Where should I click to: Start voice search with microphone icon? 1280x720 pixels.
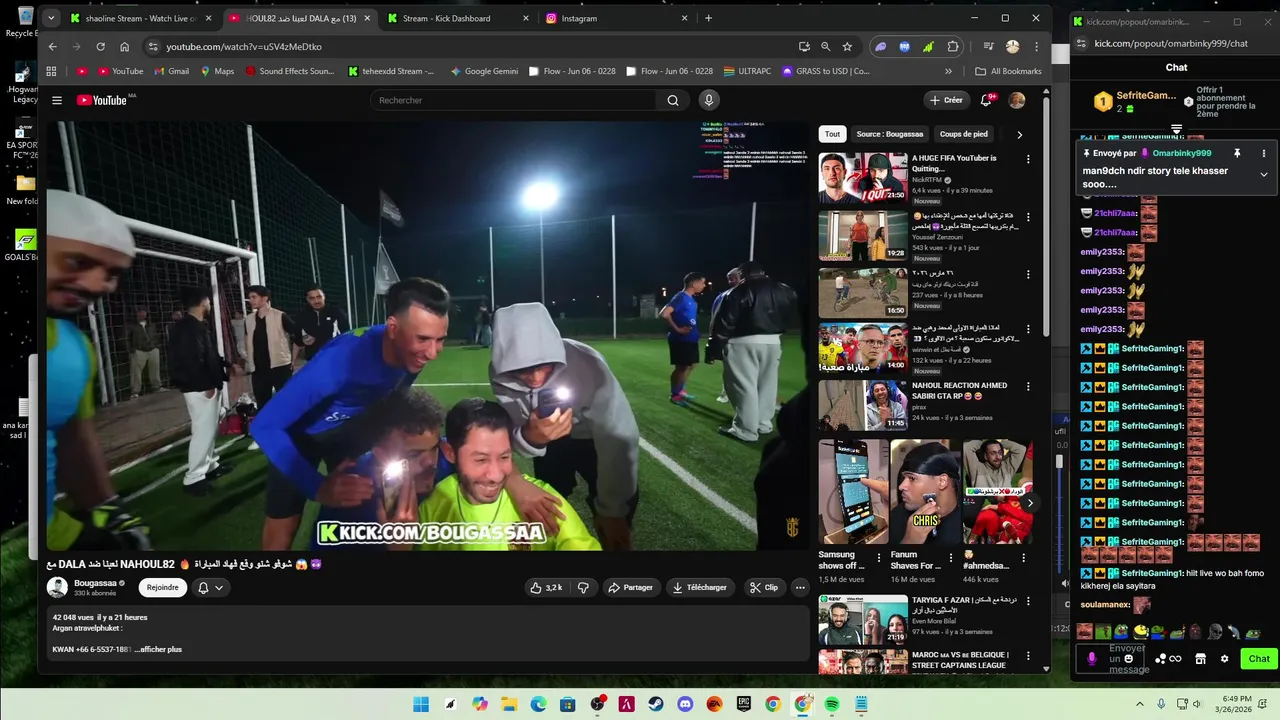point(708,100)
